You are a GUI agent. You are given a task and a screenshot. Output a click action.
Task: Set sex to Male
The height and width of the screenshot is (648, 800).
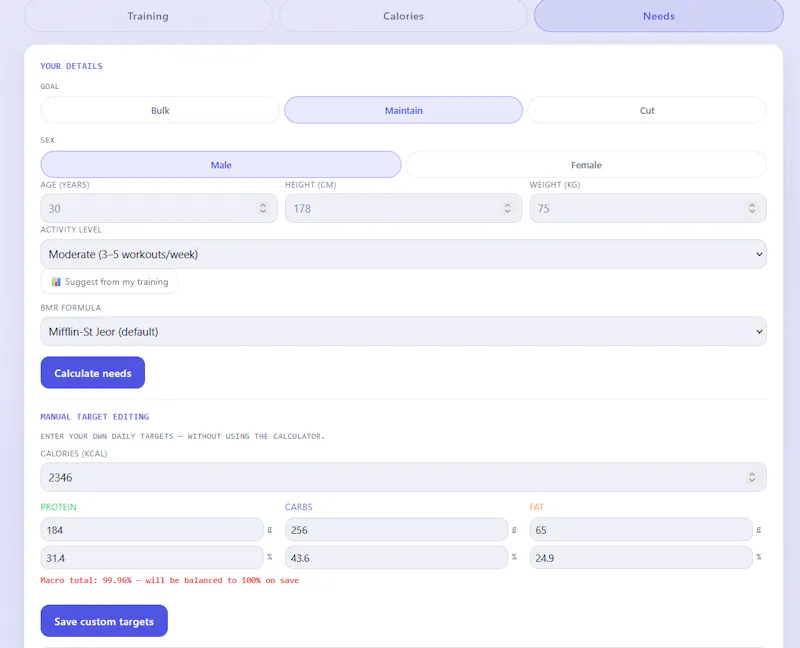coord(221,165)
